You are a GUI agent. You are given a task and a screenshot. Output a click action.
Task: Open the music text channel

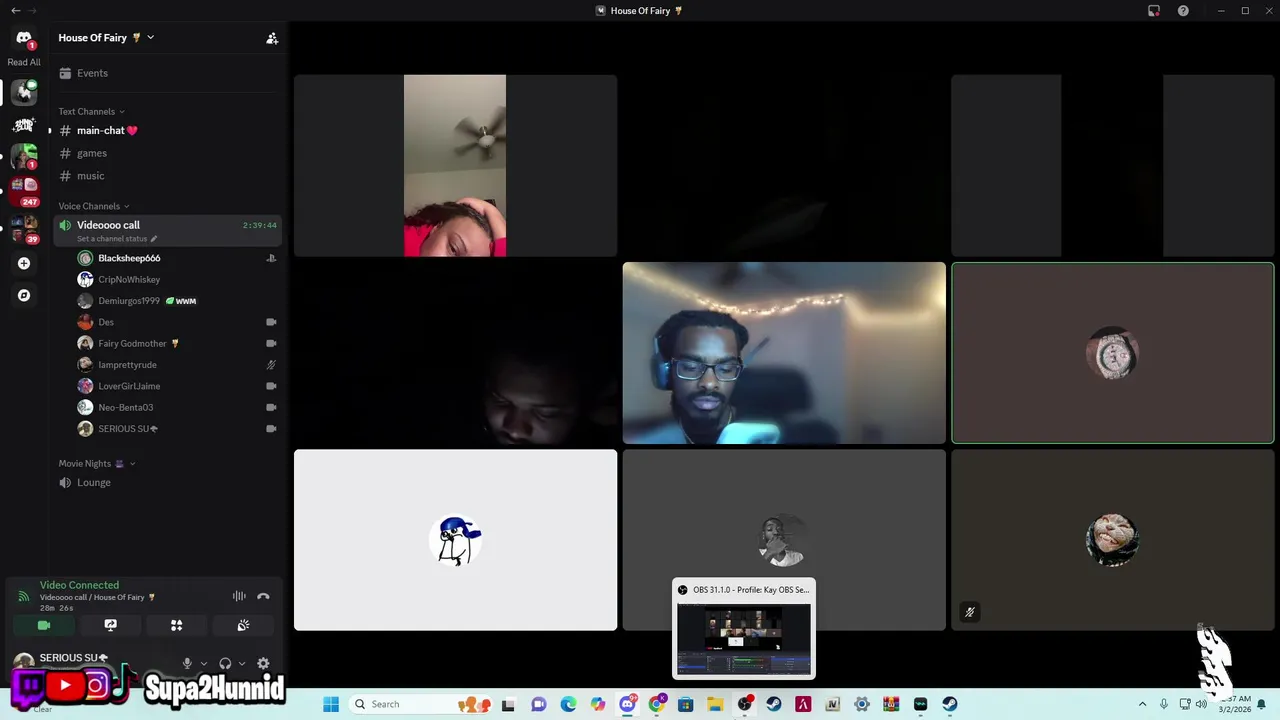(167, 176)
